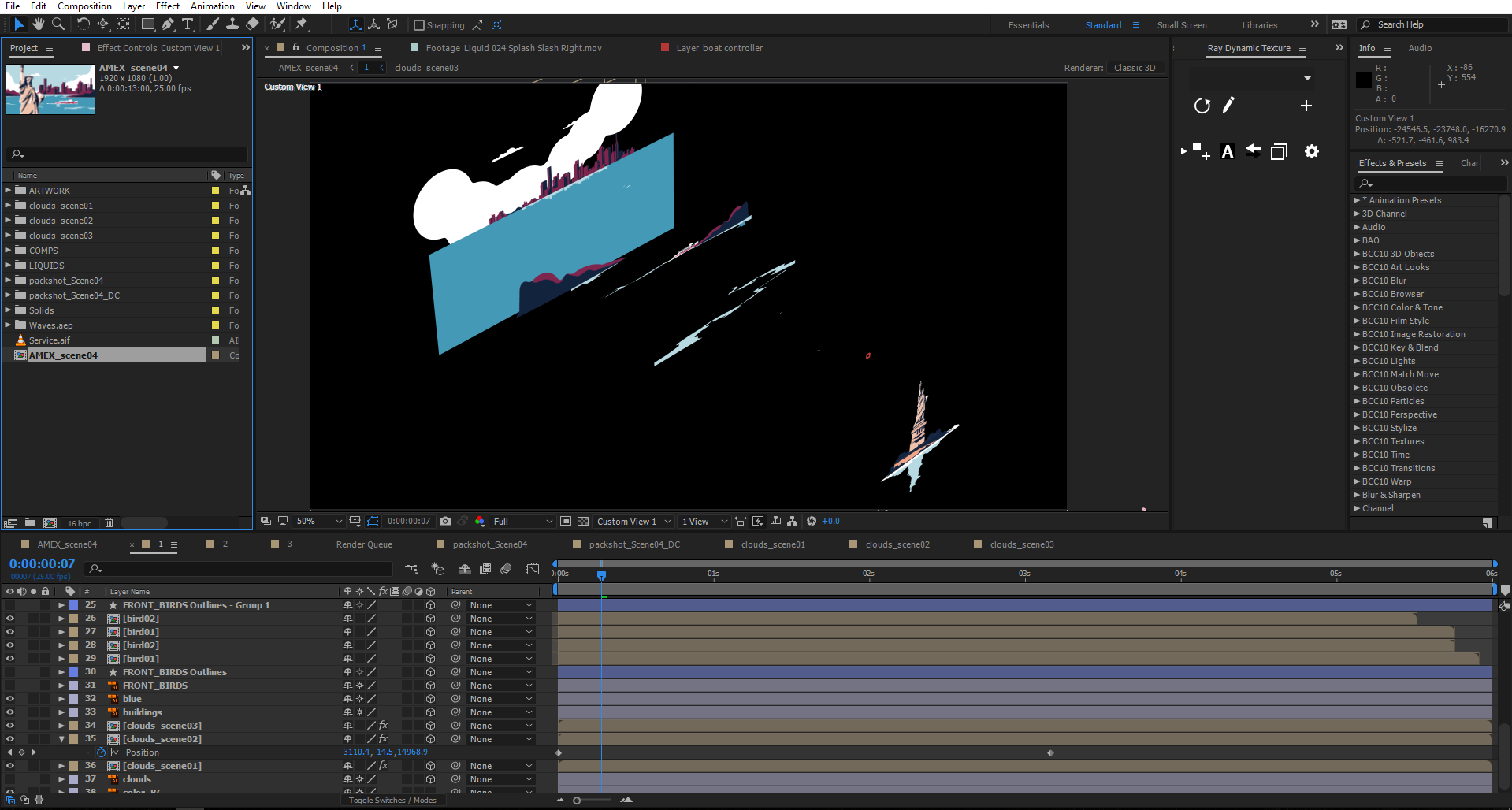1512x810 pixels.
Task: Select the Selection arrow tool
Action: (x=19, y=24)
